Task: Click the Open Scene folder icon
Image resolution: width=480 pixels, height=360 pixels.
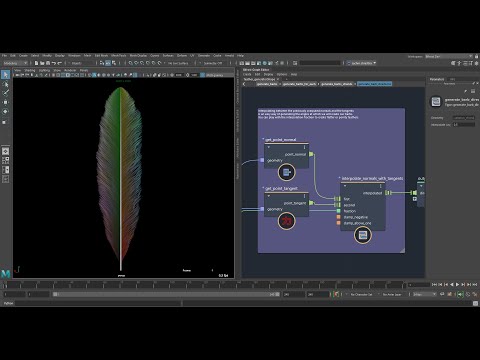Action: (42, 63)
